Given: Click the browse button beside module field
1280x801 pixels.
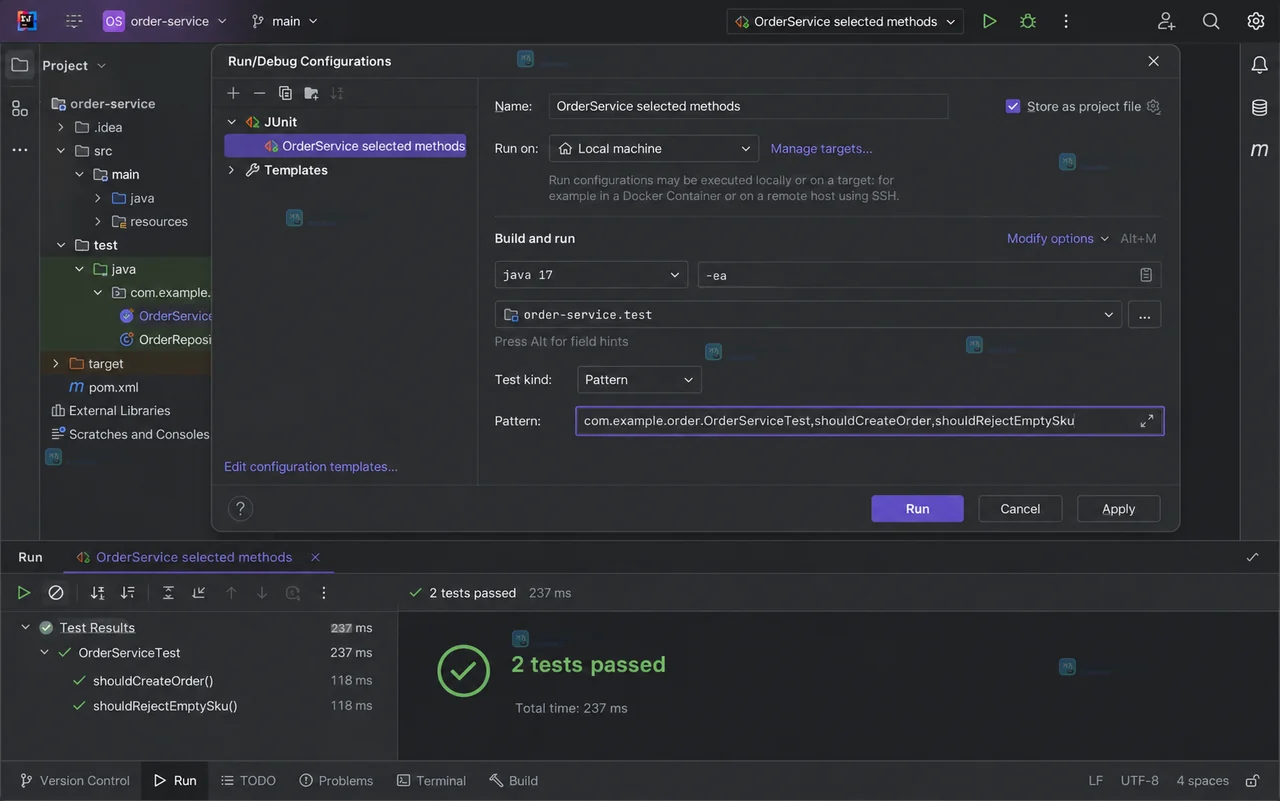Looking at the screenshot, I should [x=1144, y=315].
